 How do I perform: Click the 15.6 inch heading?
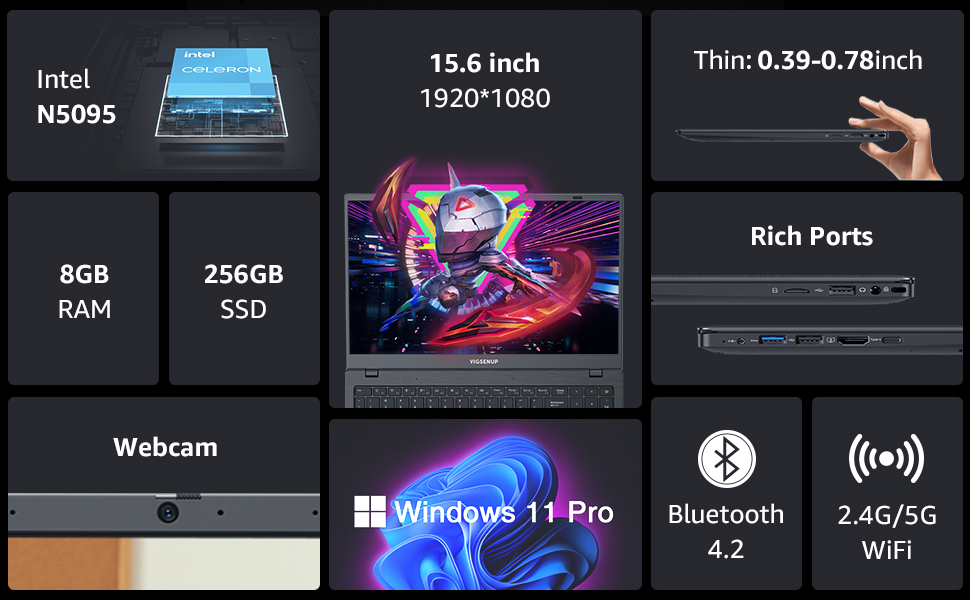[485, 63]
